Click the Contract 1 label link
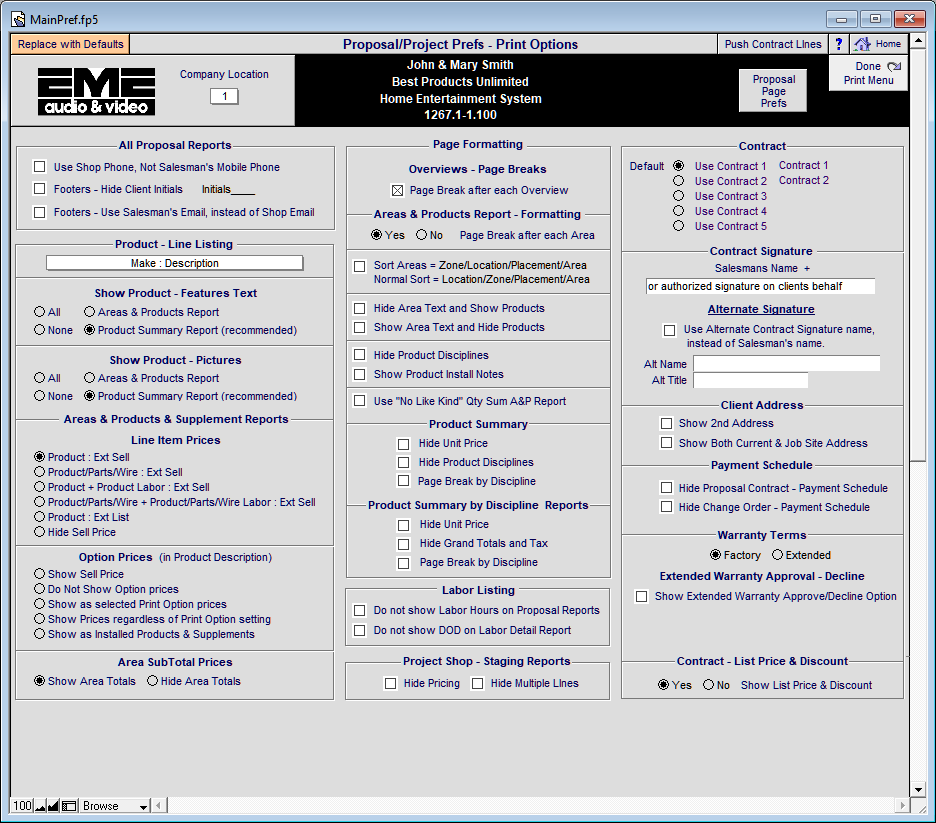The width and height of the screenshot is (936, 823). (803, 165)
